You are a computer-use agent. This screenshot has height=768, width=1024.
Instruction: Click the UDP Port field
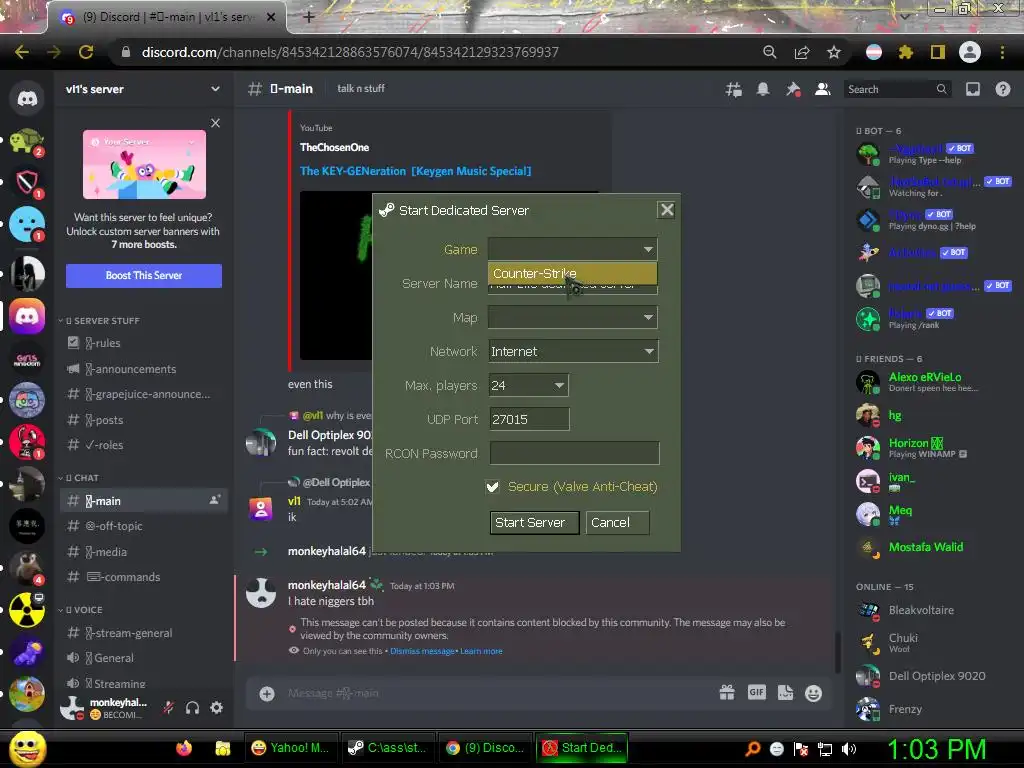click(529, 419)
